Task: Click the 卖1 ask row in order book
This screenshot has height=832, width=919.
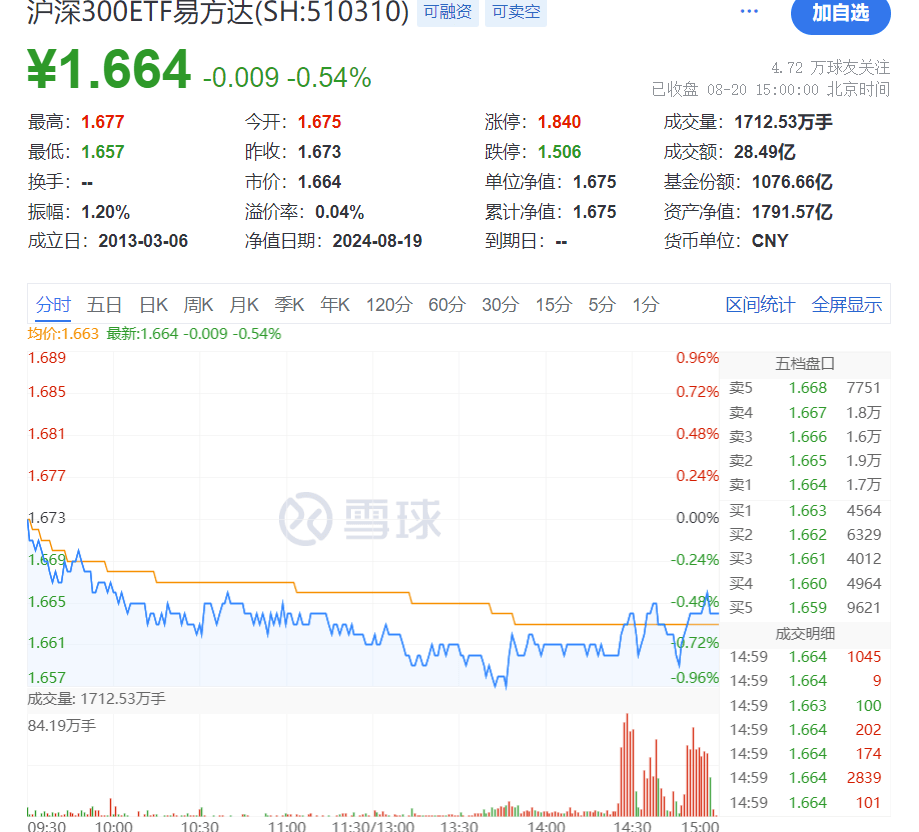Action: point(804,485)
